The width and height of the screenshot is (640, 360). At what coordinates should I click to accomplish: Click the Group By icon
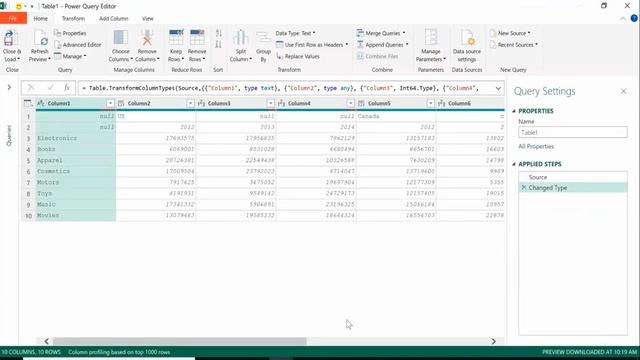point(263,38)
